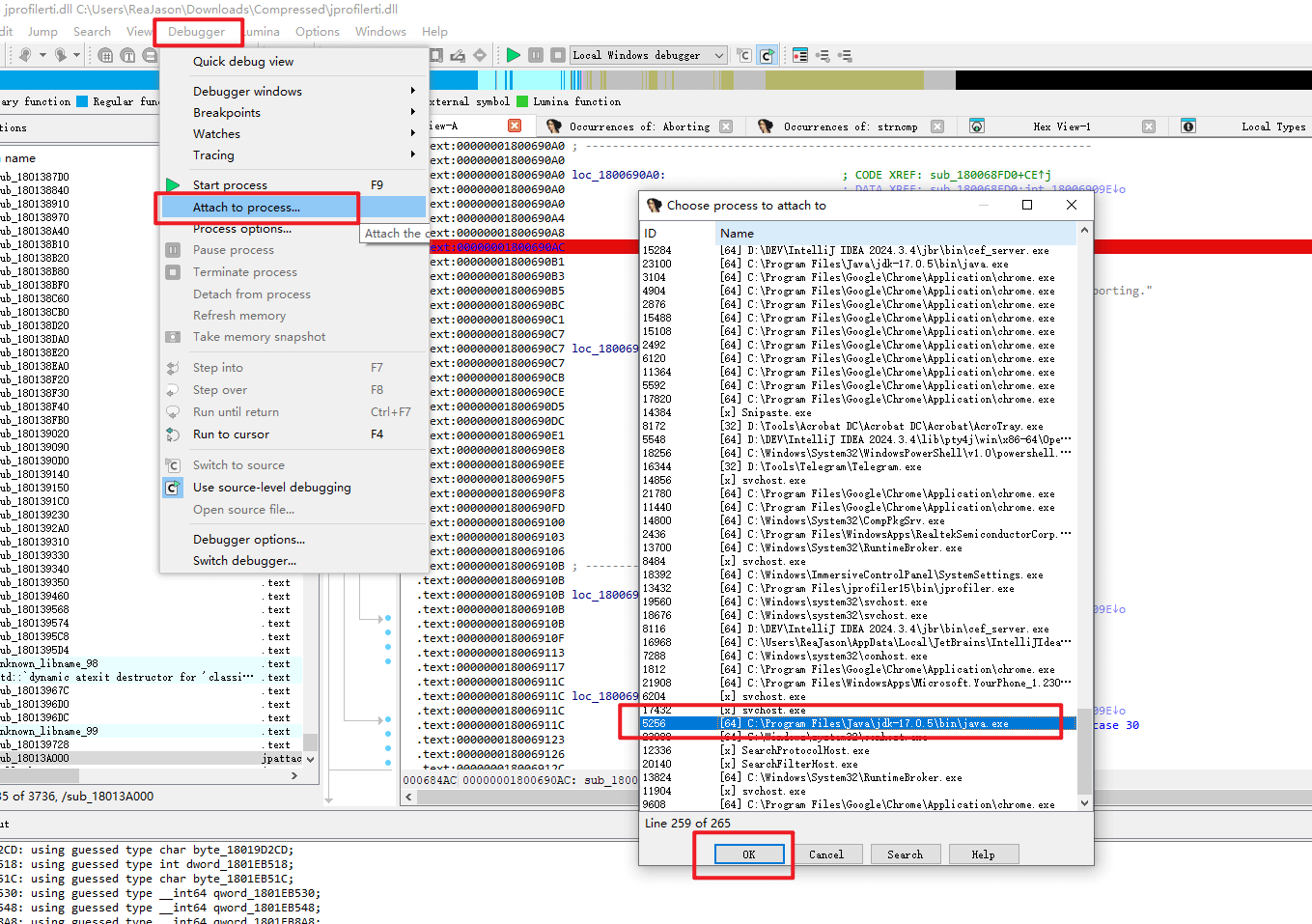Select process 13432 jprofiler.exe row
Viewport: 1312px width, 924px height.
[x=858, y=588]
